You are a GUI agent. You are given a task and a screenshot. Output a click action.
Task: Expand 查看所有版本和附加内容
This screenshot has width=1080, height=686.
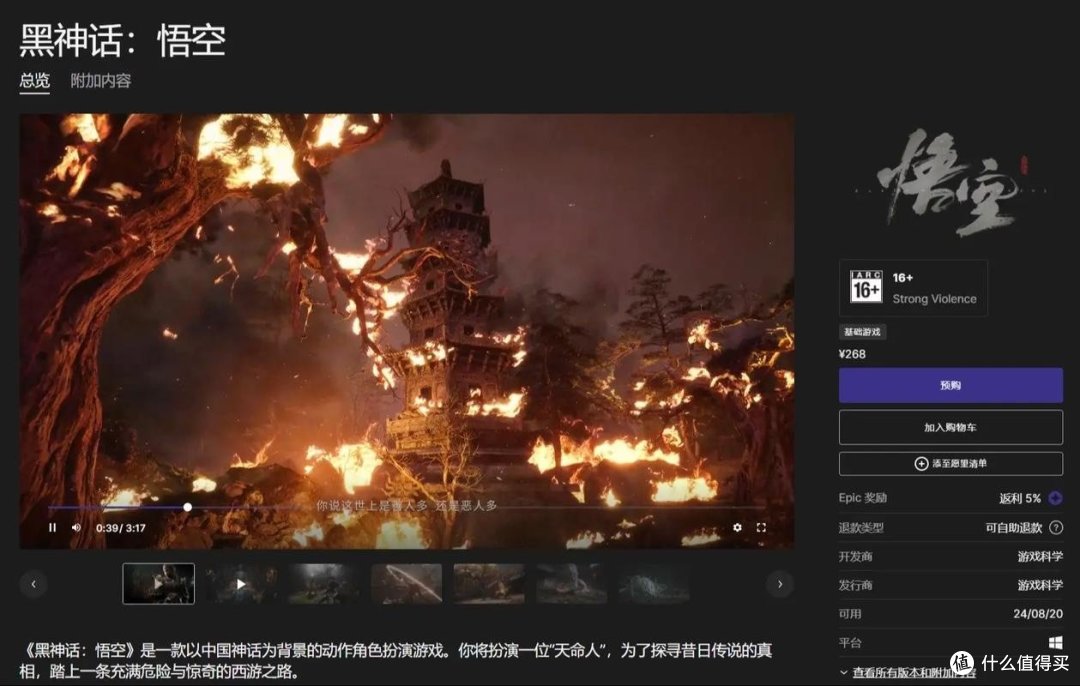coord(907,672)
